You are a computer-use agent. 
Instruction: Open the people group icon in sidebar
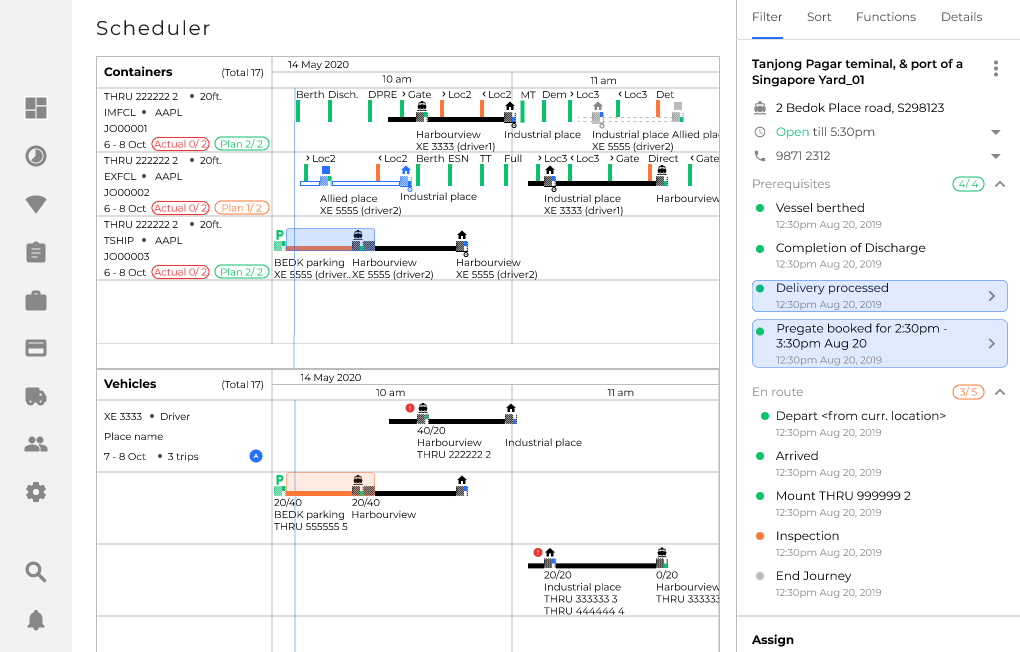tap(36, 444)
